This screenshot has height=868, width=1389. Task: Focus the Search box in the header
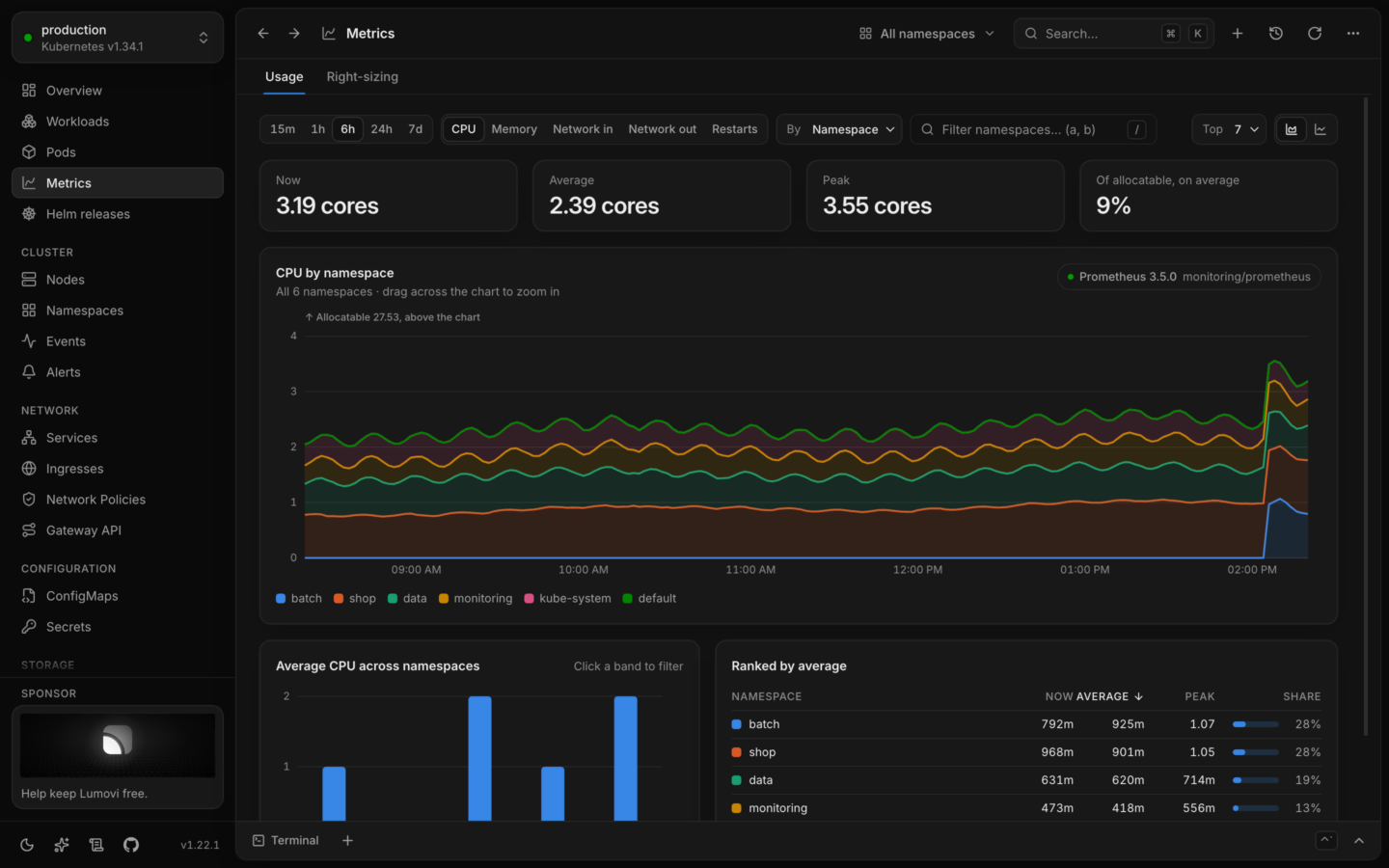click(x=1114, y=34)
